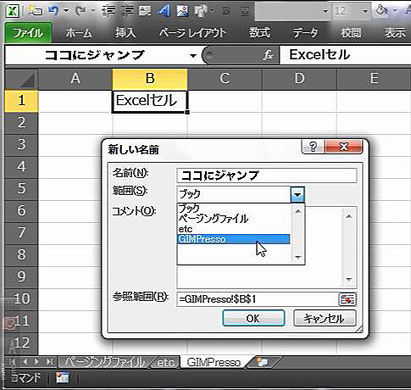Click the insert function fx icon
The image size is (411, 390).
(x=268, y=55)
